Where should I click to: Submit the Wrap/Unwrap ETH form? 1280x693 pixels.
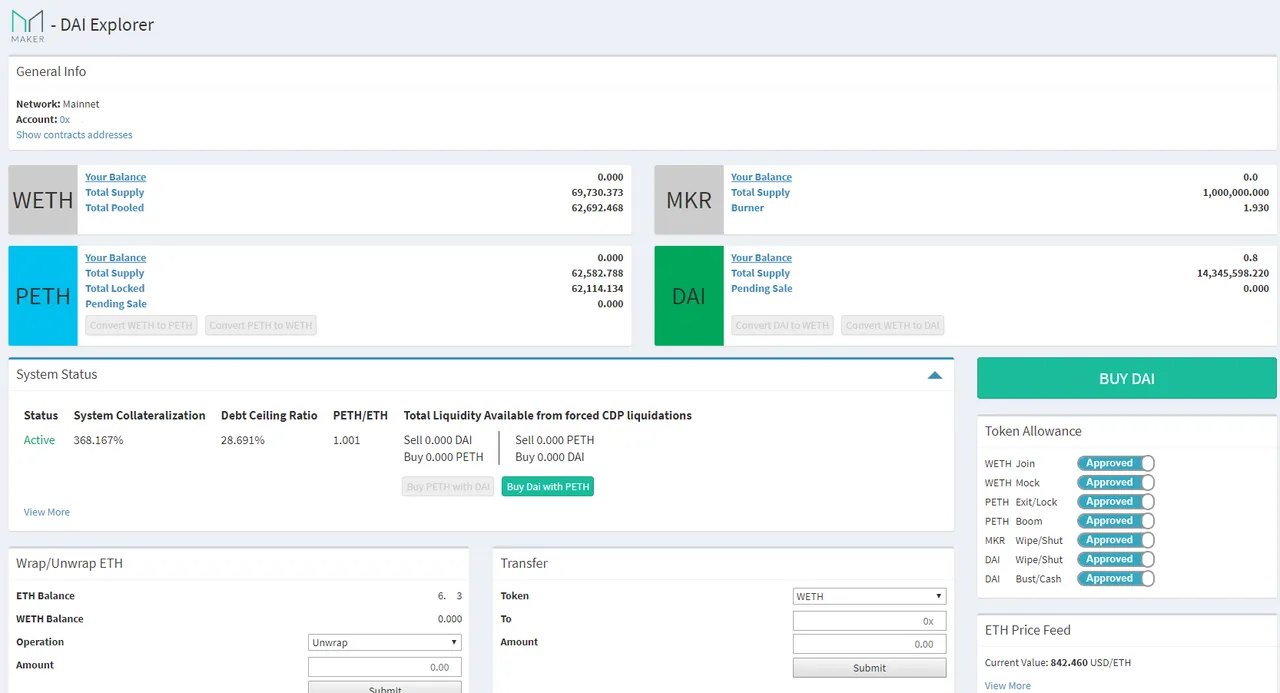pos(385,688)
